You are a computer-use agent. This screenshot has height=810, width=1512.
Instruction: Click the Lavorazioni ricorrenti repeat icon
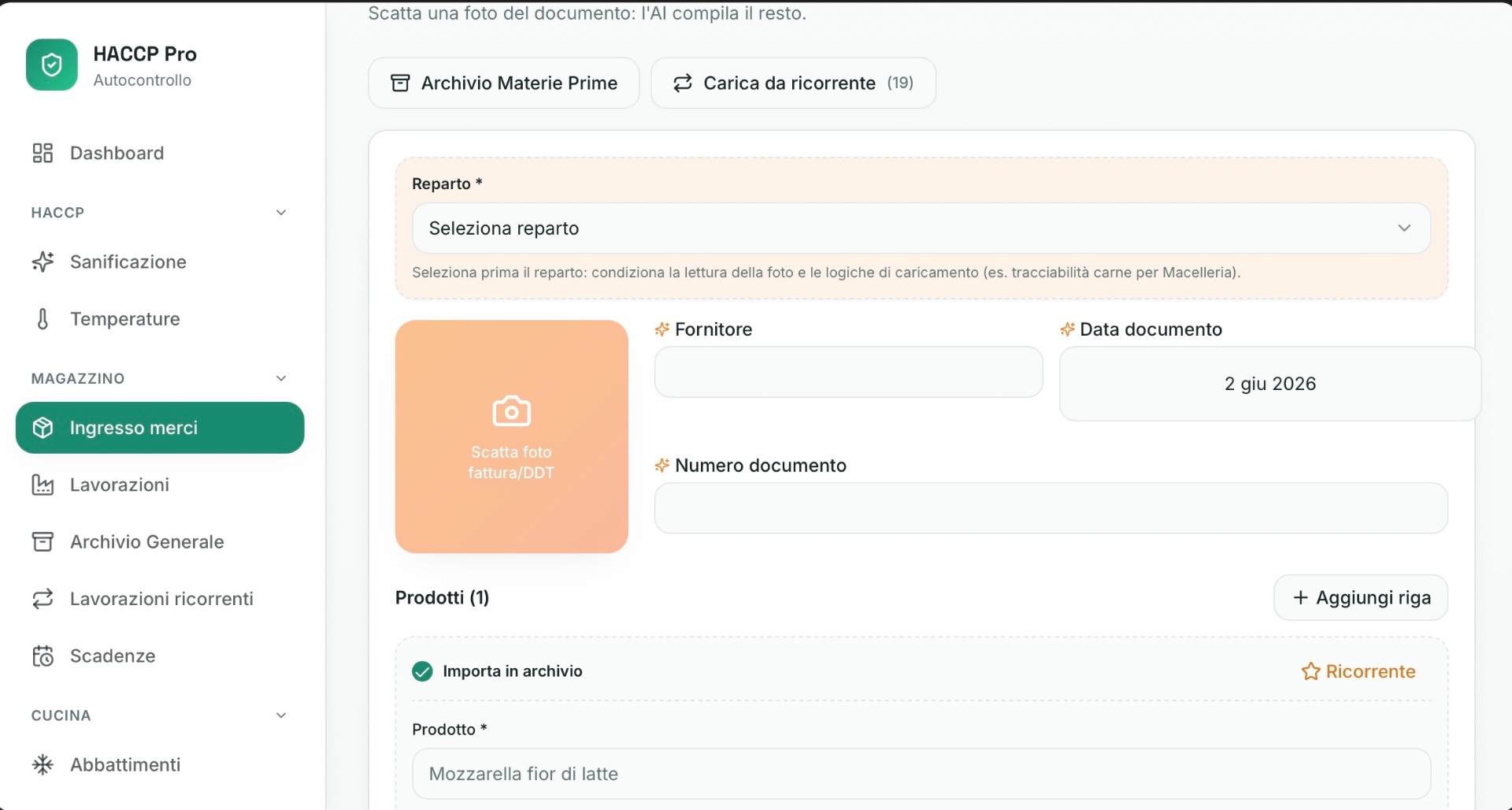(x=43, y=599)
